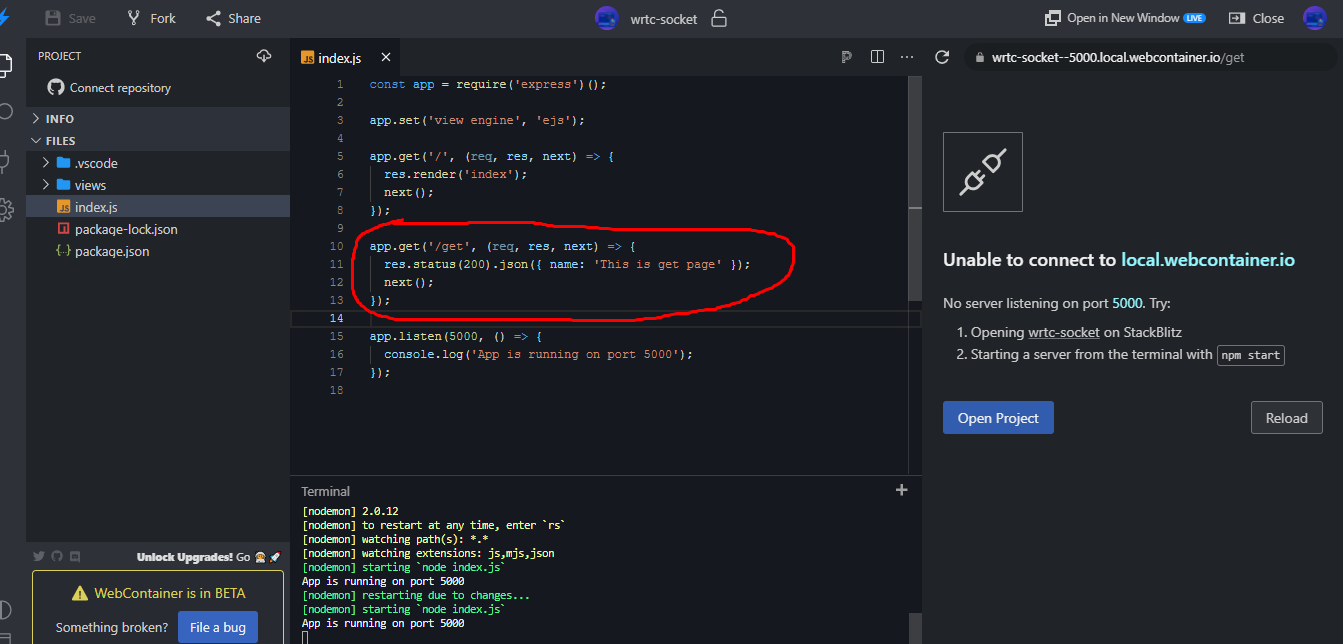Open the editor more-options ellipsis menu
Viewport: 1343px width, 644px height.
(x=907, y=57)
